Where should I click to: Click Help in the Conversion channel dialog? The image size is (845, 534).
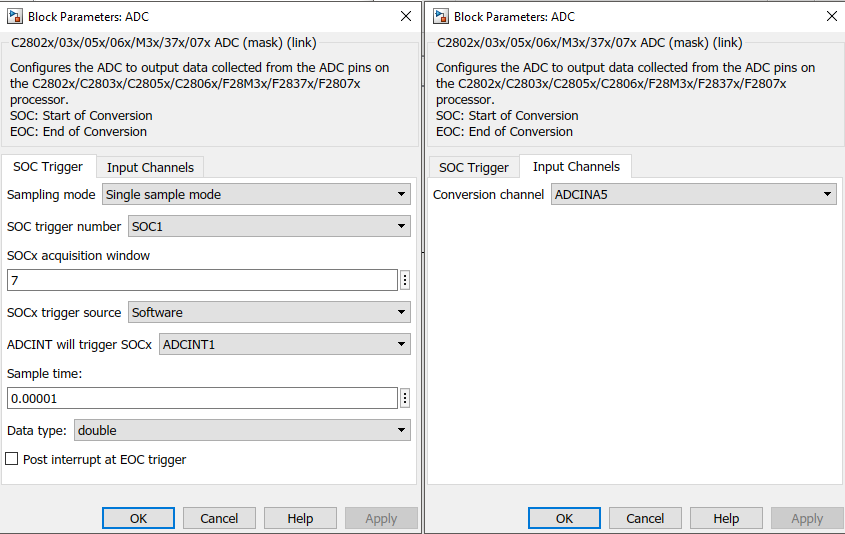(726, 518)
